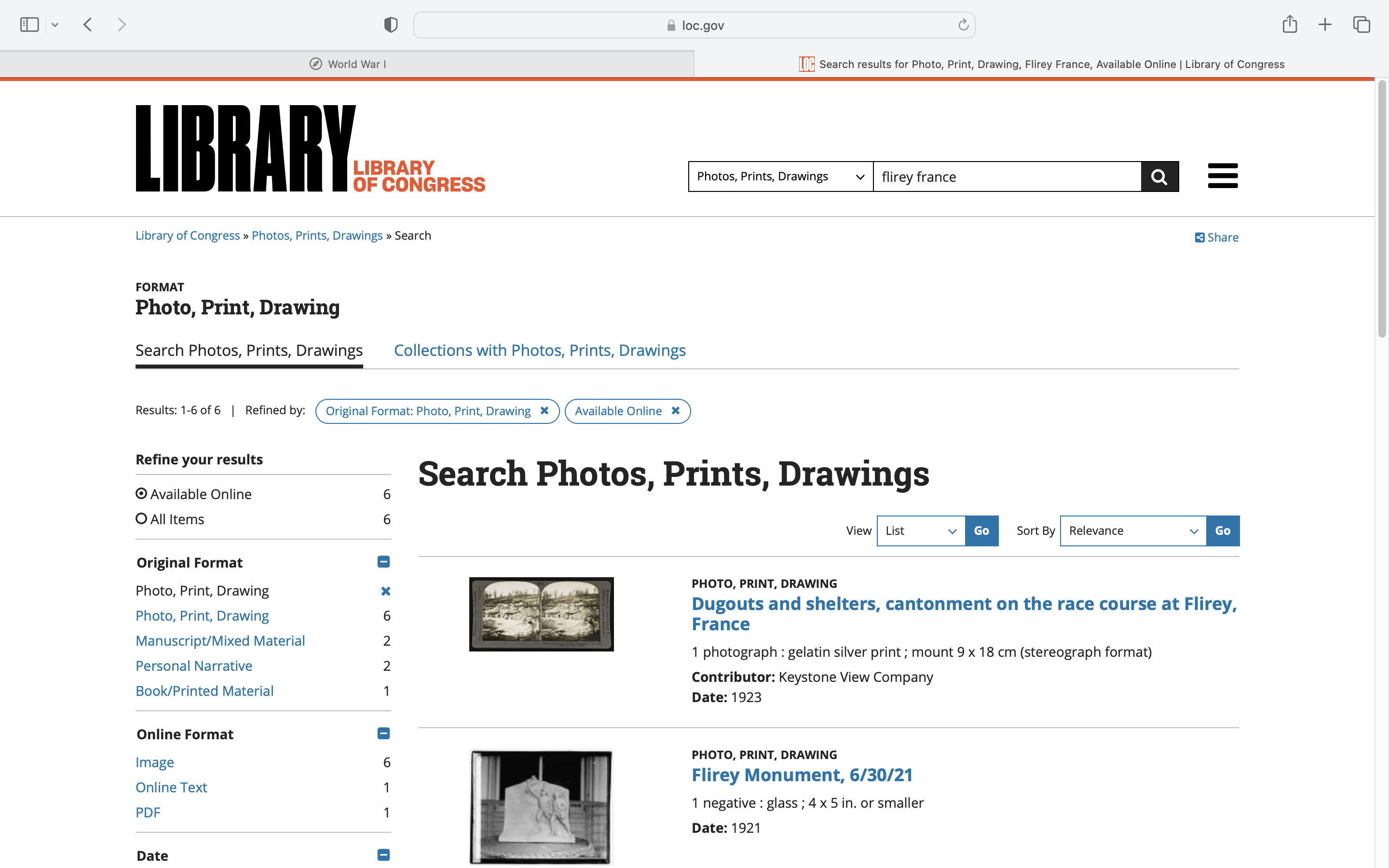Open the hamburger main menu
The height and width of the screenshot is (868, 1389).
1222,176
